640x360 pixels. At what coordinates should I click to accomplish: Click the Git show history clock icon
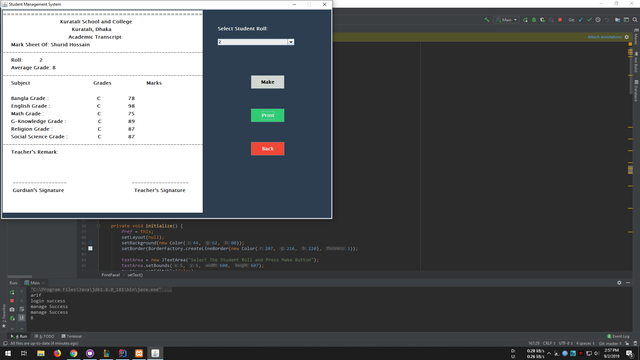598,20
